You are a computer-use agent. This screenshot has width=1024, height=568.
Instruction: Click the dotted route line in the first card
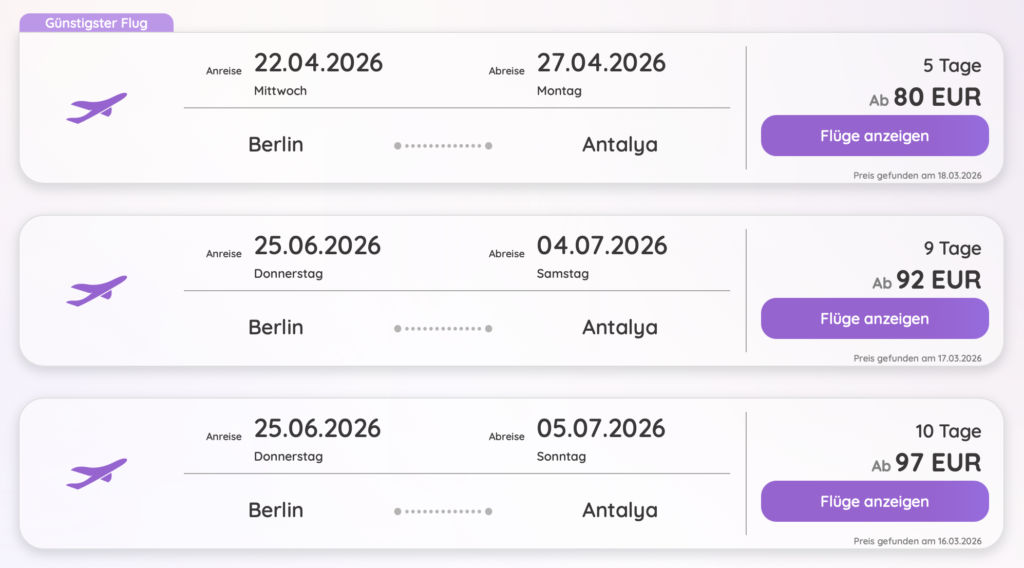[x=443, y=146]
